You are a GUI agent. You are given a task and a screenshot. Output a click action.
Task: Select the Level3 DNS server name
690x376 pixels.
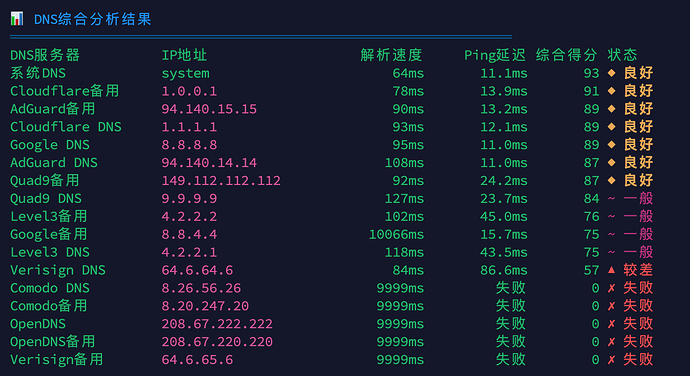click(50, 252)
